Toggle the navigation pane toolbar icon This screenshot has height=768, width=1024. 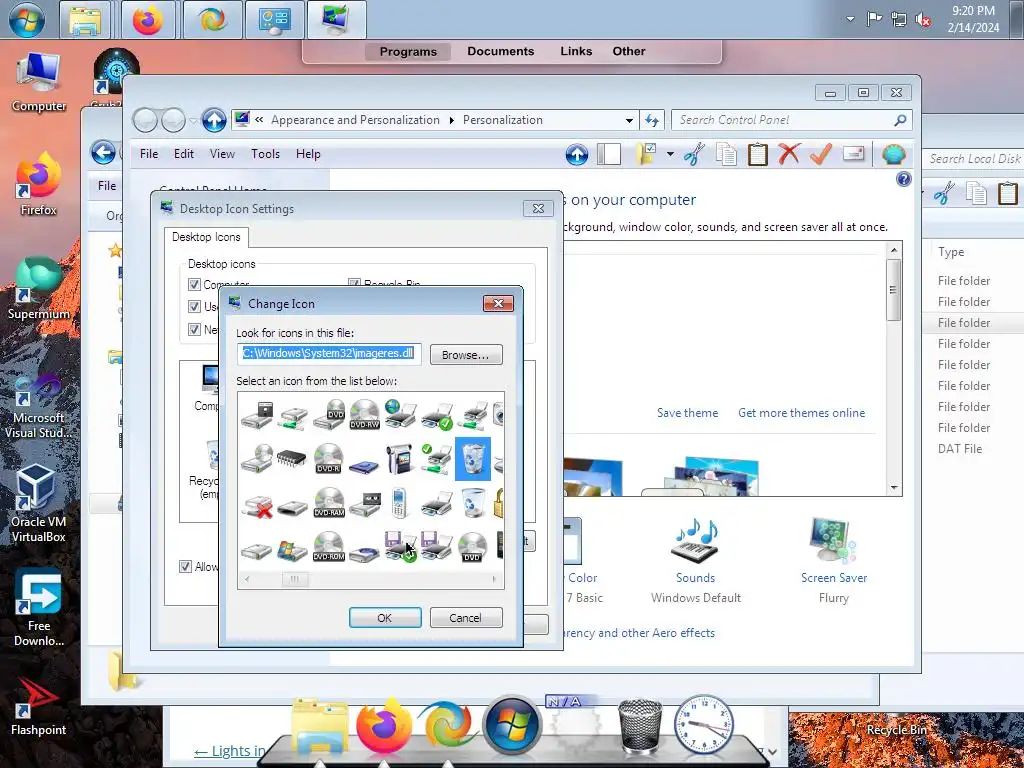click(x=609, y=154)
